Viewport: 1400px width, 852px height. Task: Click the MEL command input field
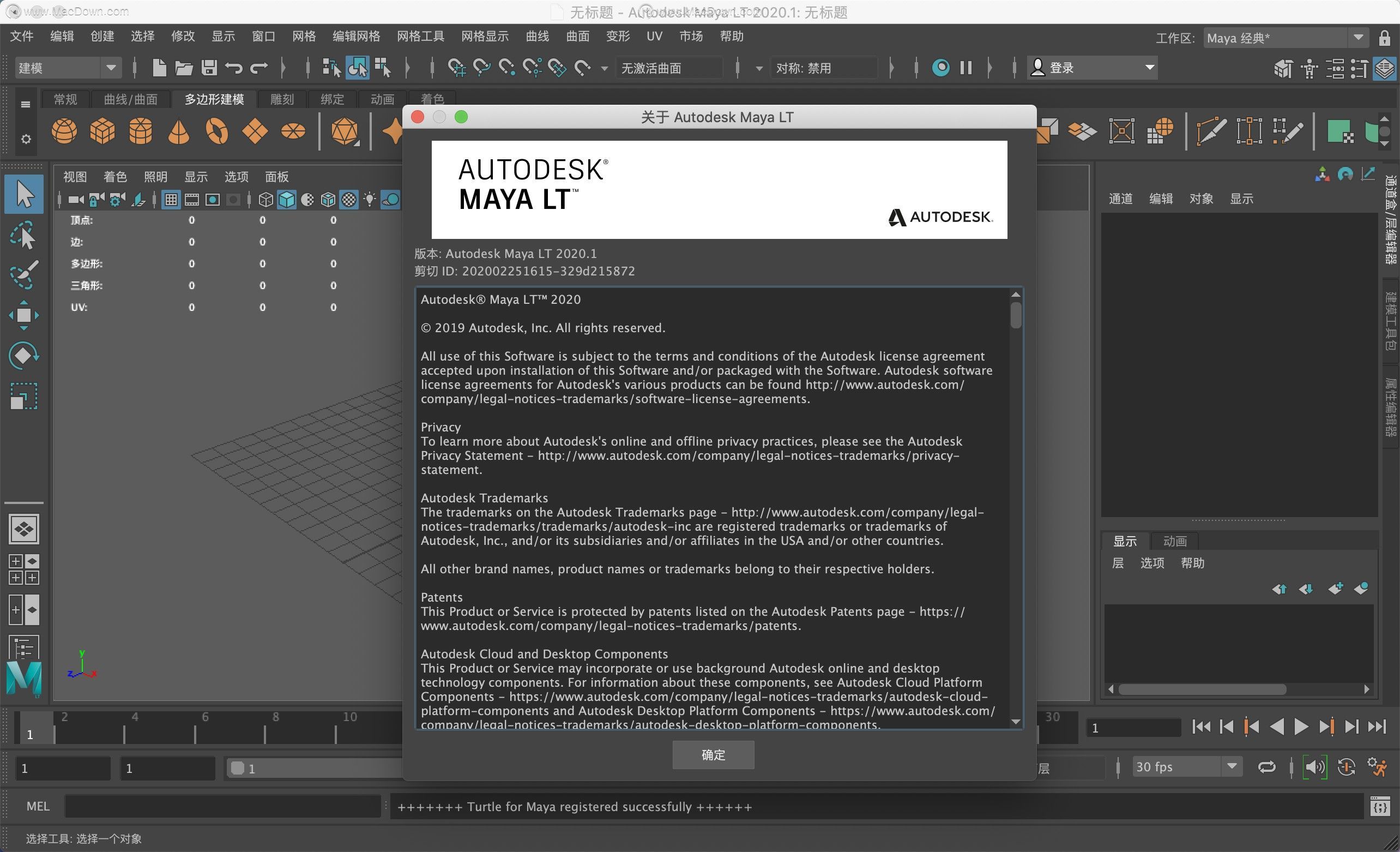pos(222,806)
